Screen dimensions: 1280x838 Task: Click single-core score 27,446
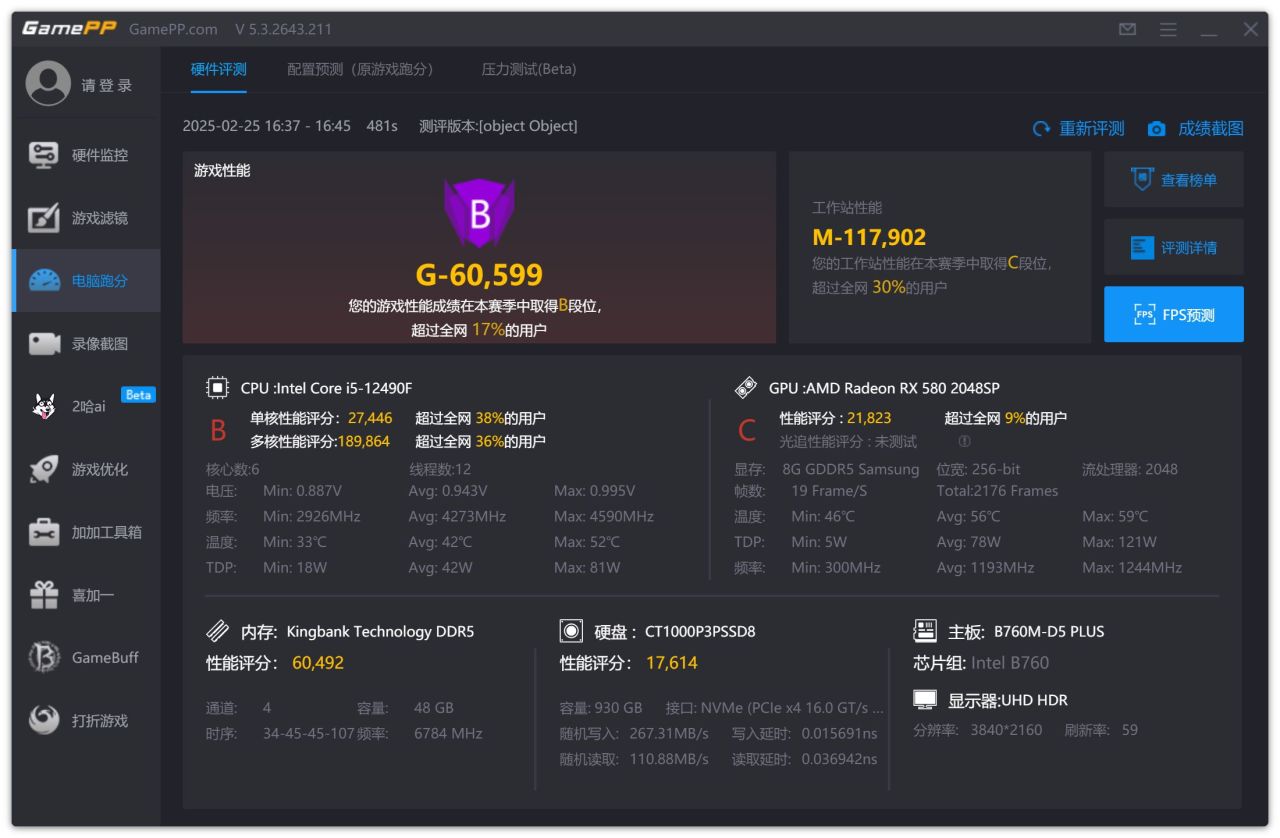[x=370, y=418]
